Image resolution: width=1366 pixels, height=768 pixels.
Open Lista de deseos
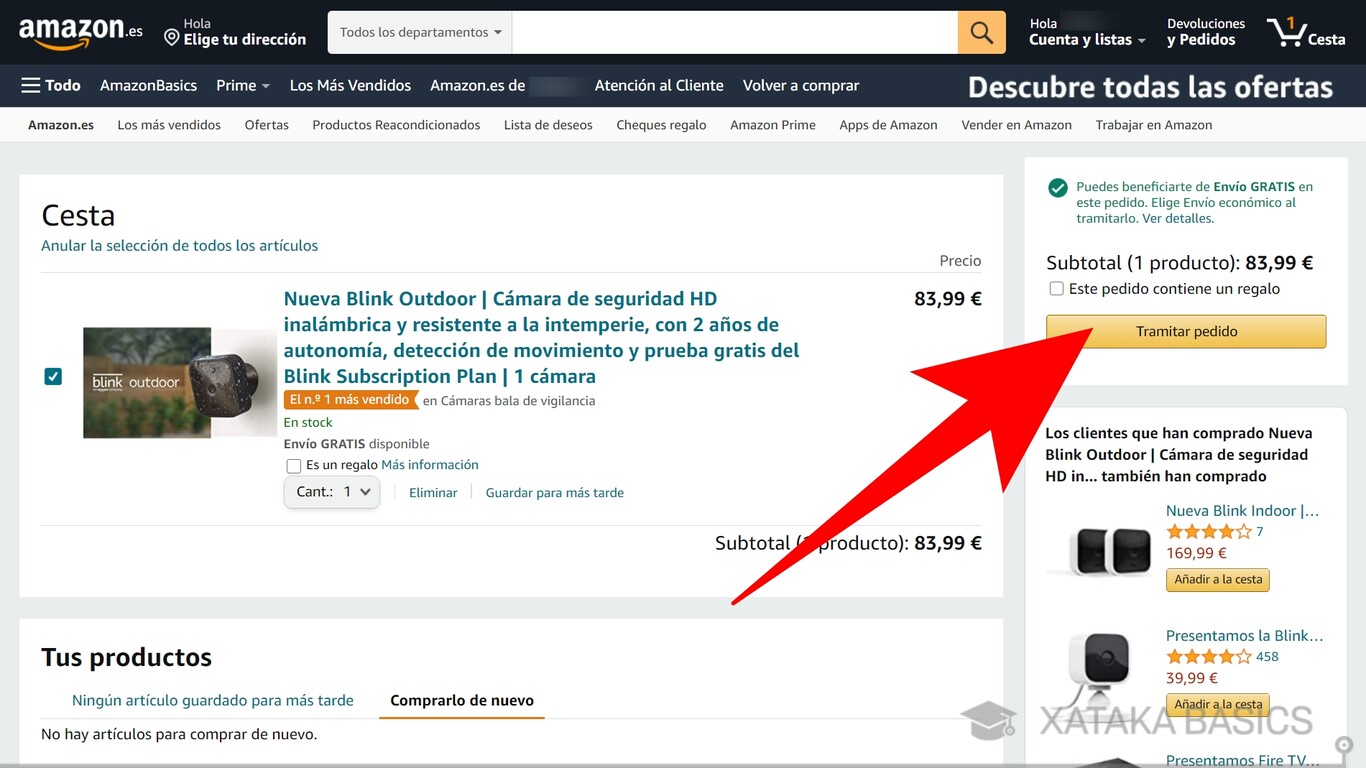click(548, 125)
